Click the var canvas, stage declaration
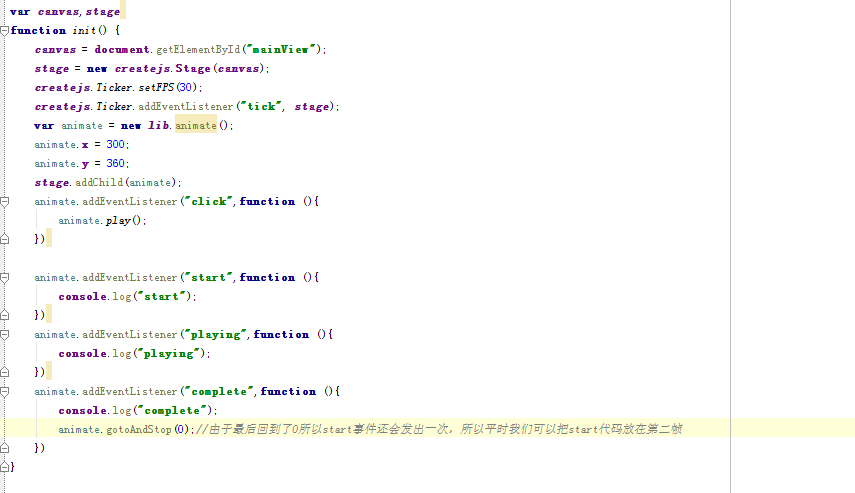Viewport: 855px width, 493px height. [x=65, y=11]
